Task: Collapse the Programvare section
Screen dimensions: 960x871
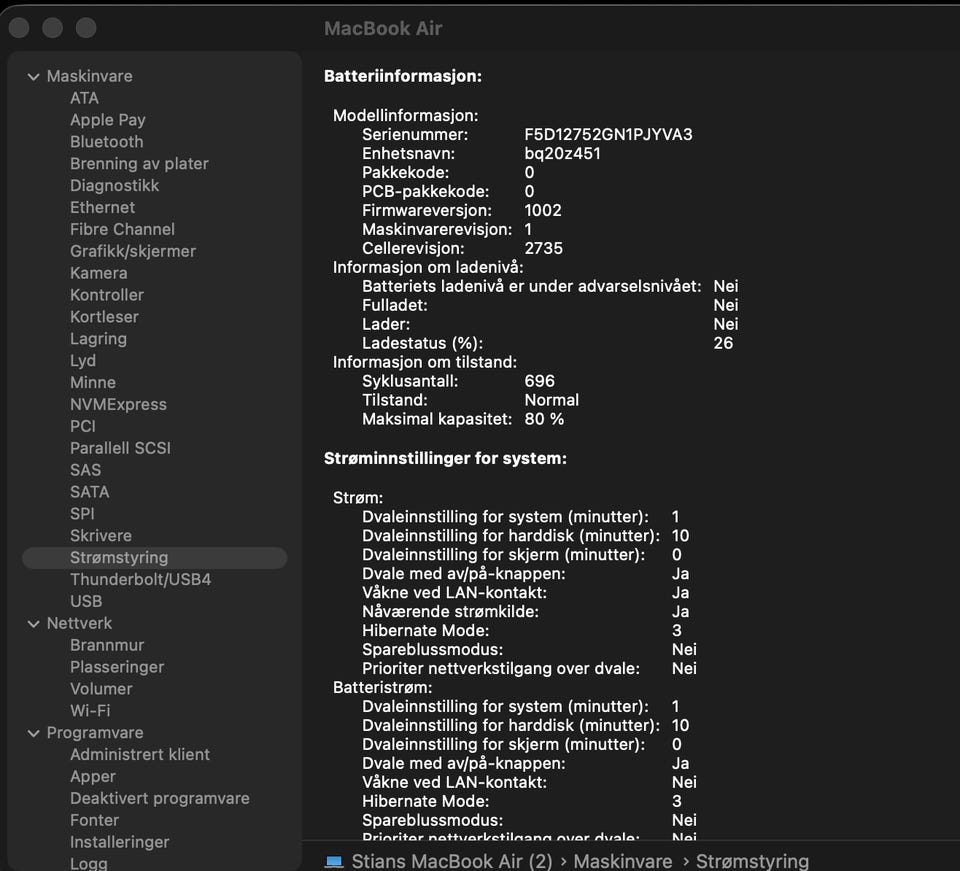Action: point(34,733)
